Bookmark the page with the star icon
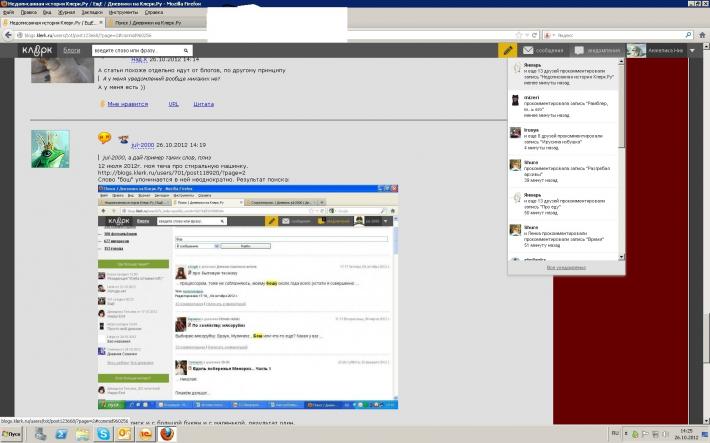The width and height of the screenshot is (710, 443). (x=519, y=35)
